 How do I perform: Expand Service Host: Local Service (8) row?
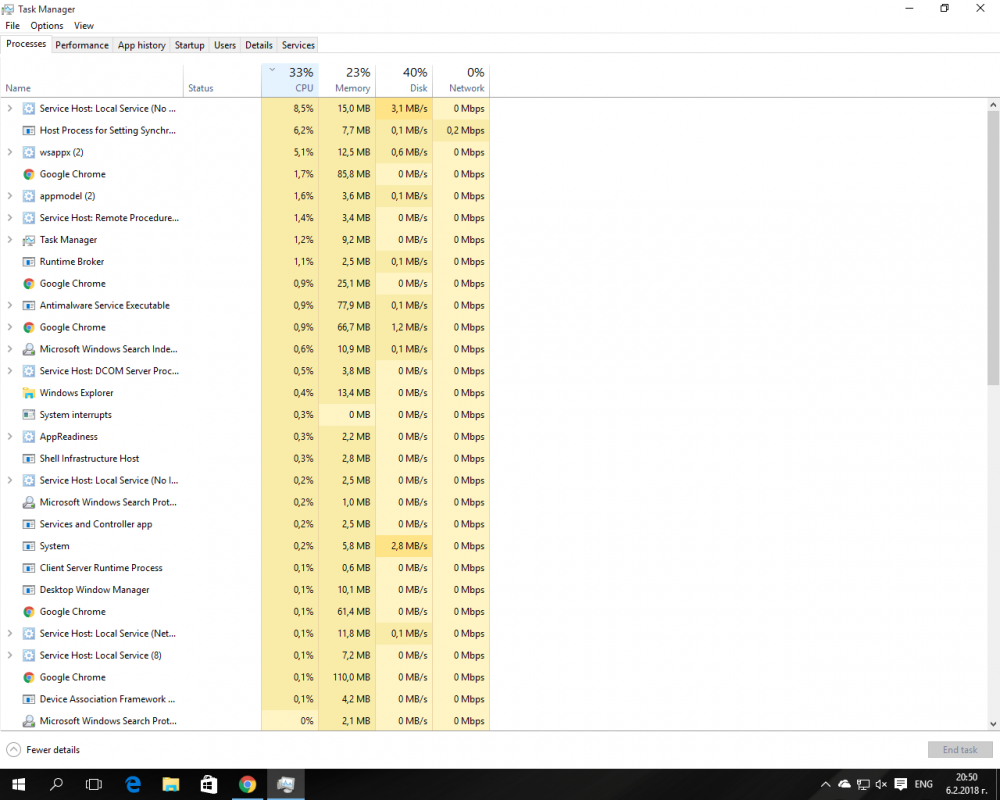click(10, 655)
